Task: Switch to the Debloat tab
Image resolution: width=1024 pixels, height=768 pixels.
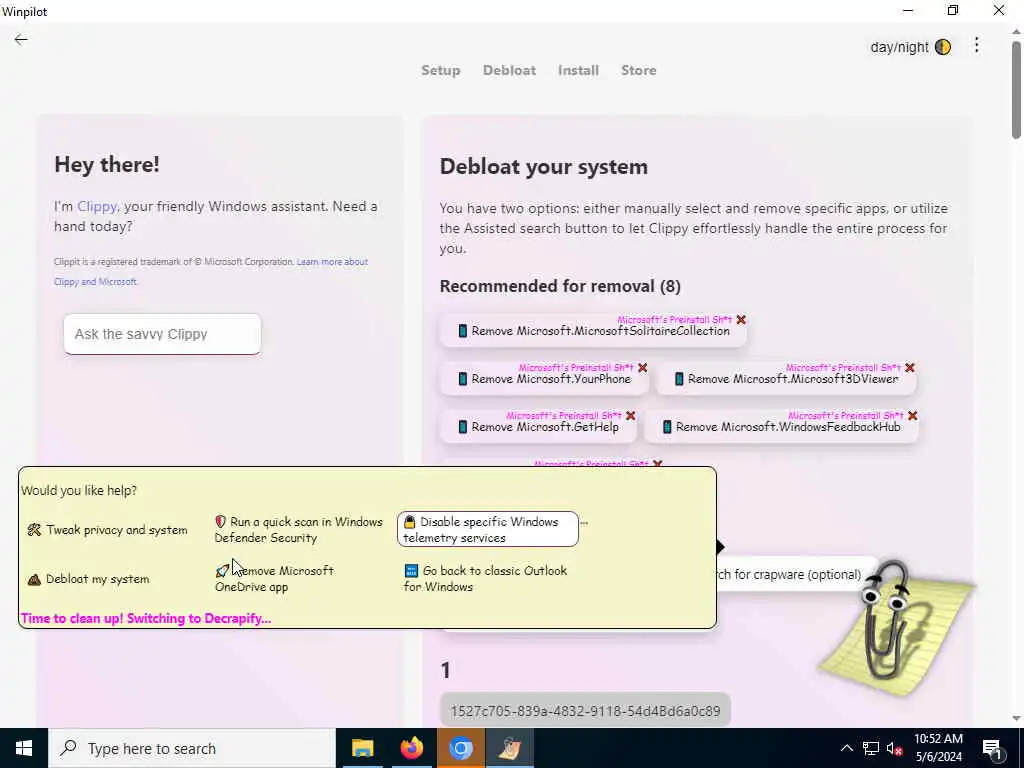Action: coord(509,70)
